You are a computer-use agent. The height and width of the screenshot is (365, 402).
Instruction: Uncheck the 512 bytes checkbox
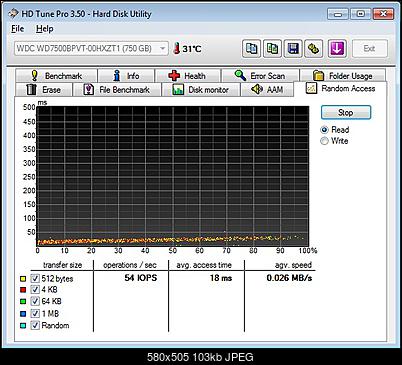pos(35,278)
